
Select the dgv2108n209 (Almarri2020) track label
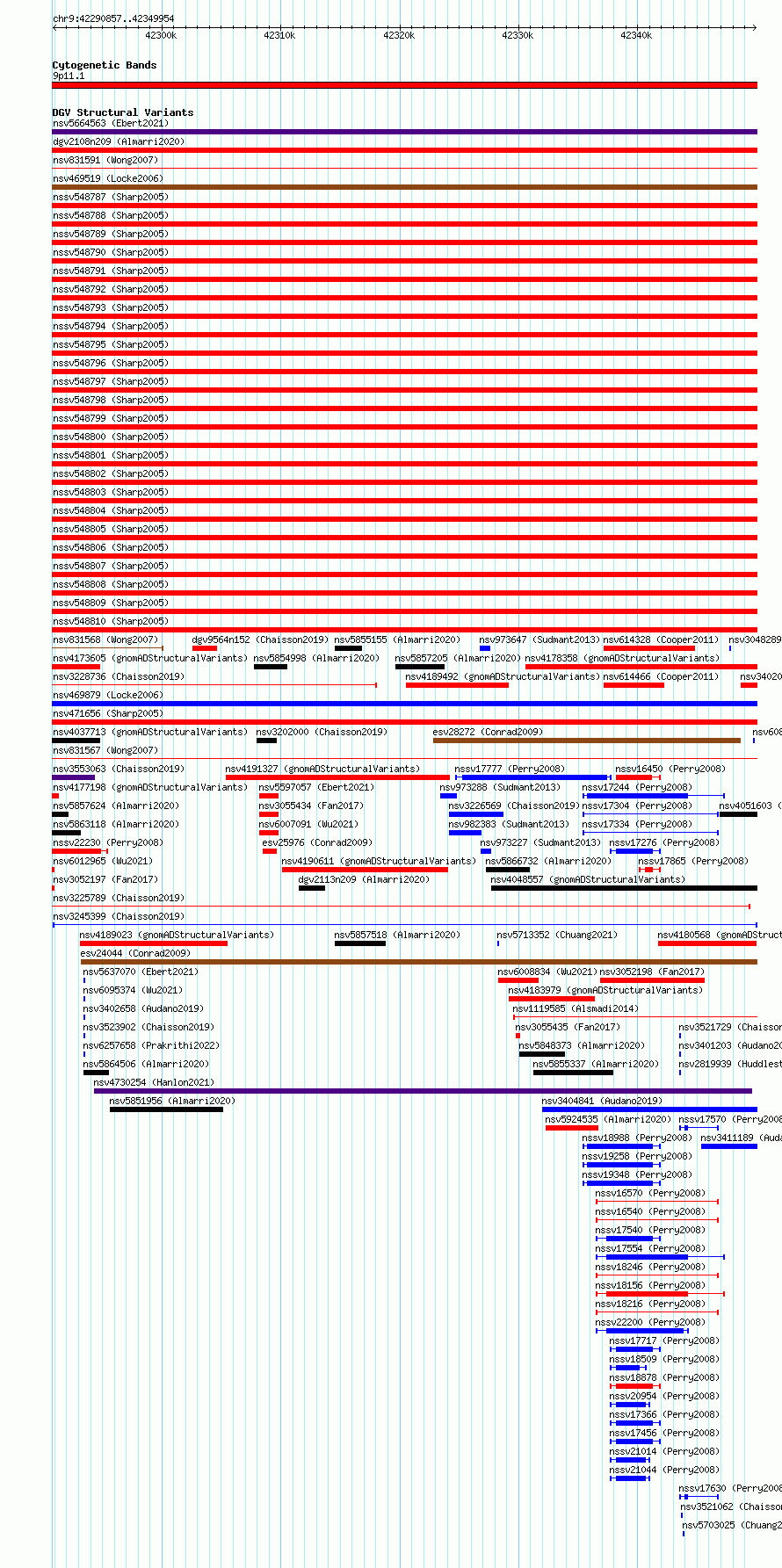click(119, 141)
